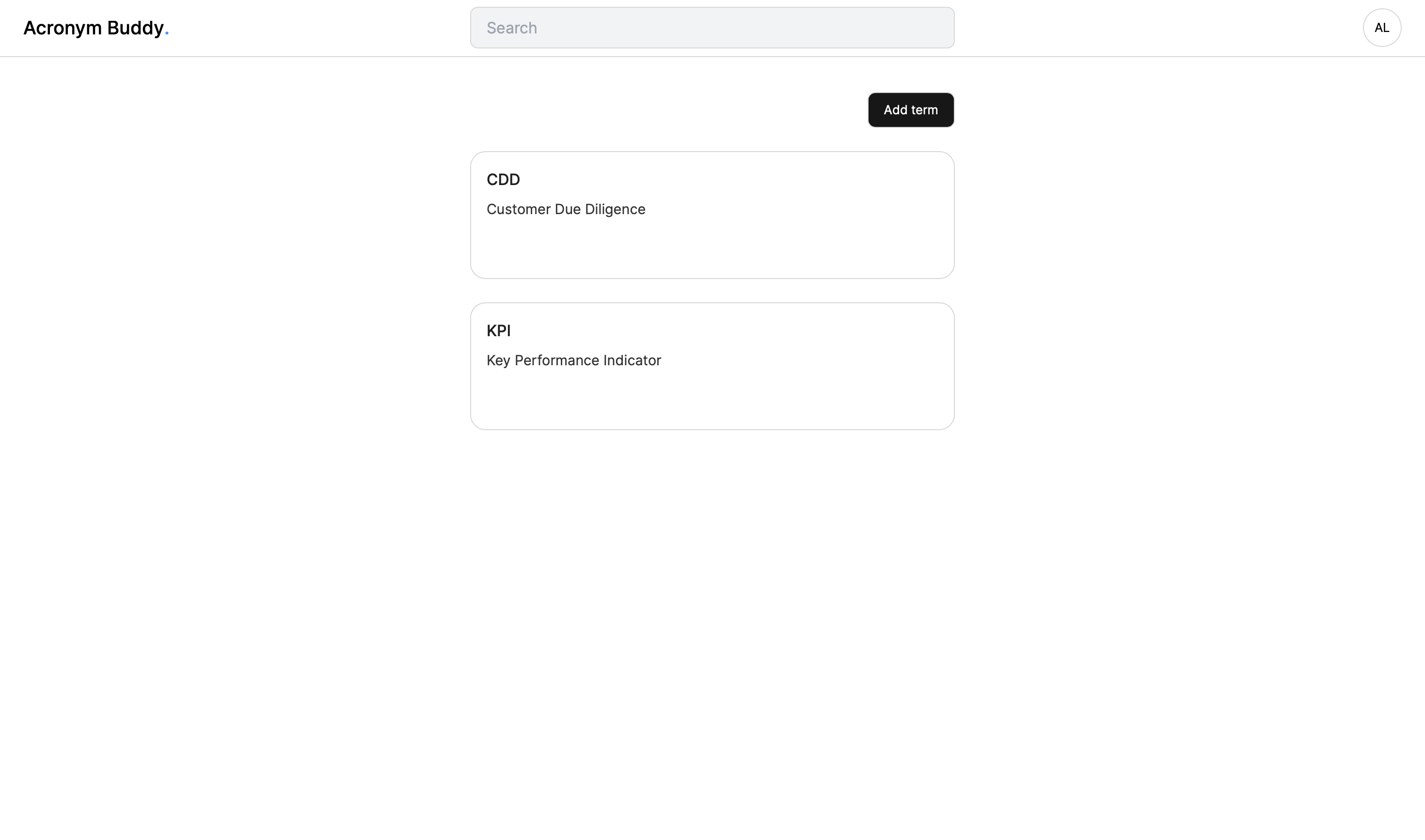Click the word Diligence in the CDD card
This screenshot has width=1425, height=840.
[615, 209]
